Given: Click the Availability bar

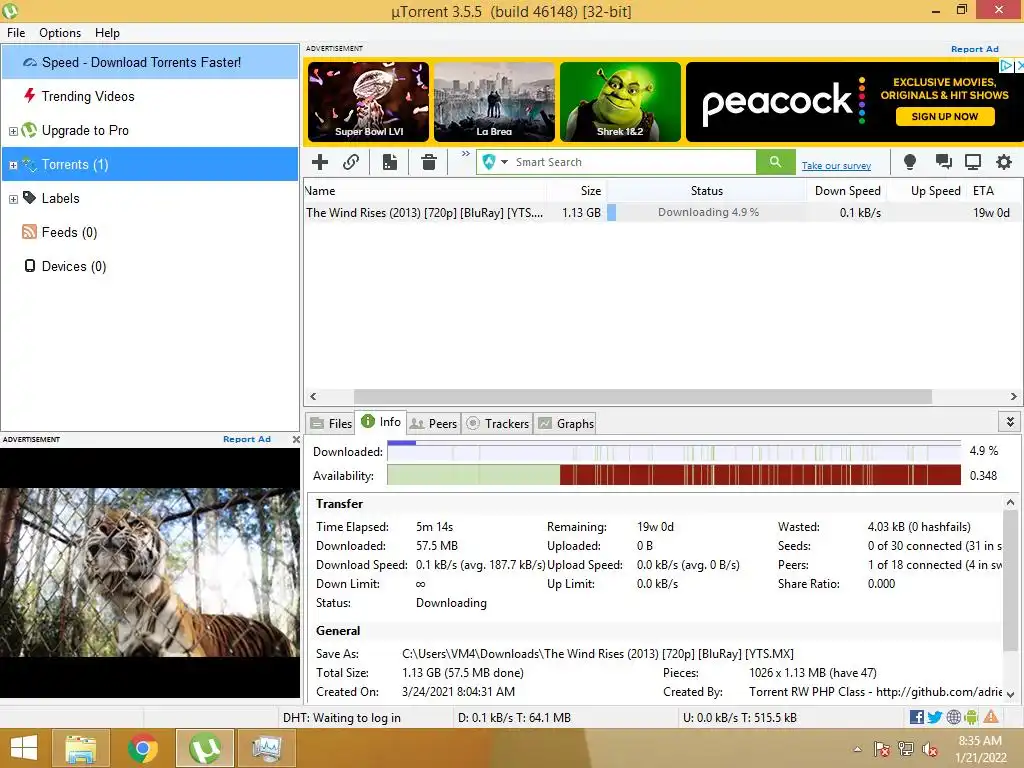Looking at the screenshot, I should pos(674,475).
